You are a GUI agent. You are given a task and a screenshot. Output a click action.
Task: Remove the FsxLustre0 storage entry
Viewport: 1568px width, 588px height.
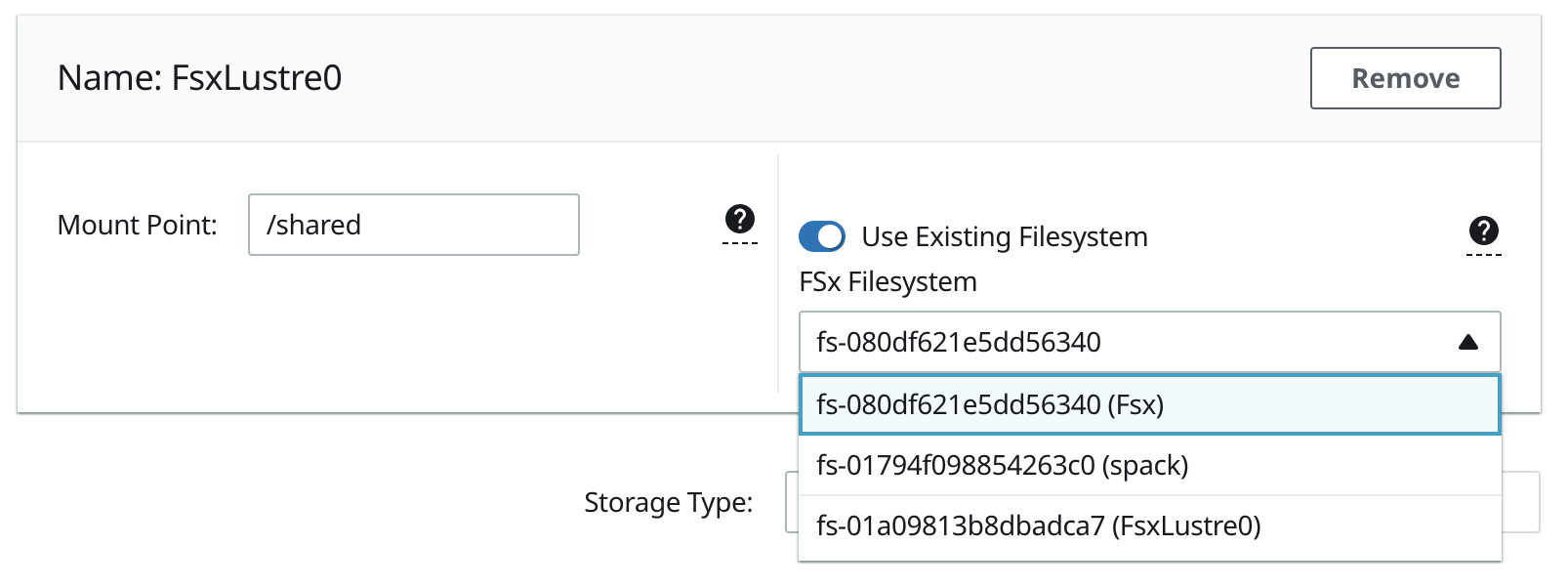(1405, 78)
